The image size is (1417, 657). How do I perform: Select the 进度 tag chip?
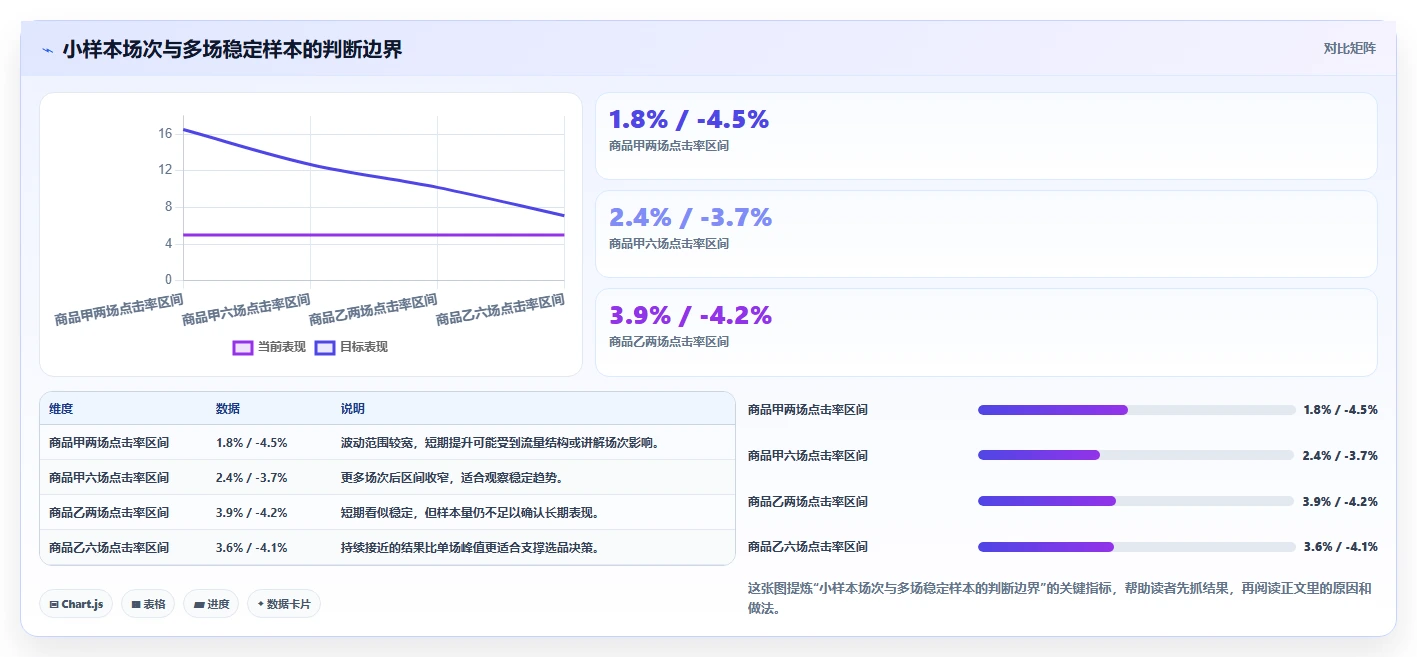[211, 604]
